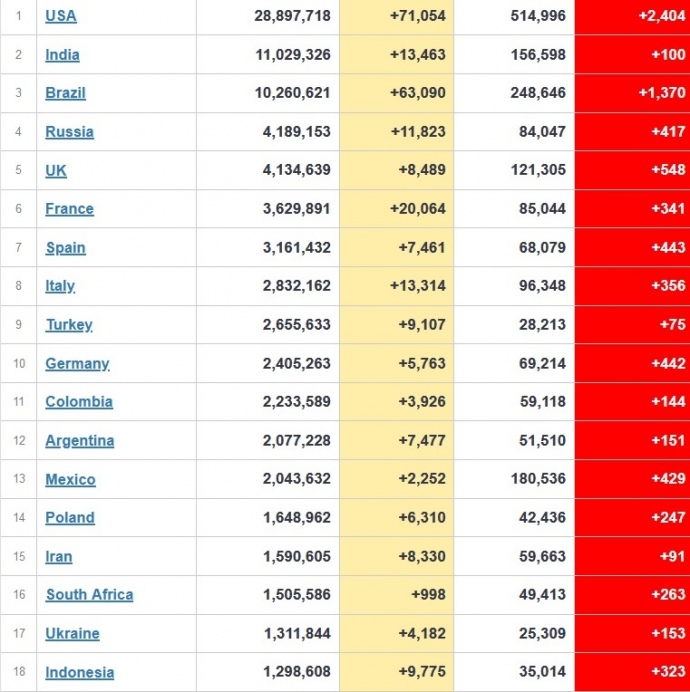Select the South Africa link
The height and width of the screenshot is (692, 690).
pyautogui.click(x=89, y=595)
